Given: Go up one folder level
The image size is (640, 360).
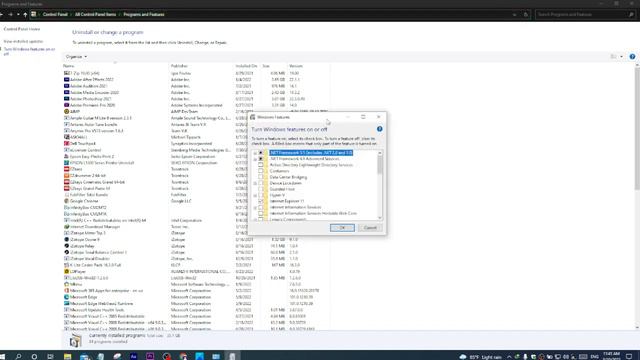Looking at the screenshot, I should click(25, 14).
